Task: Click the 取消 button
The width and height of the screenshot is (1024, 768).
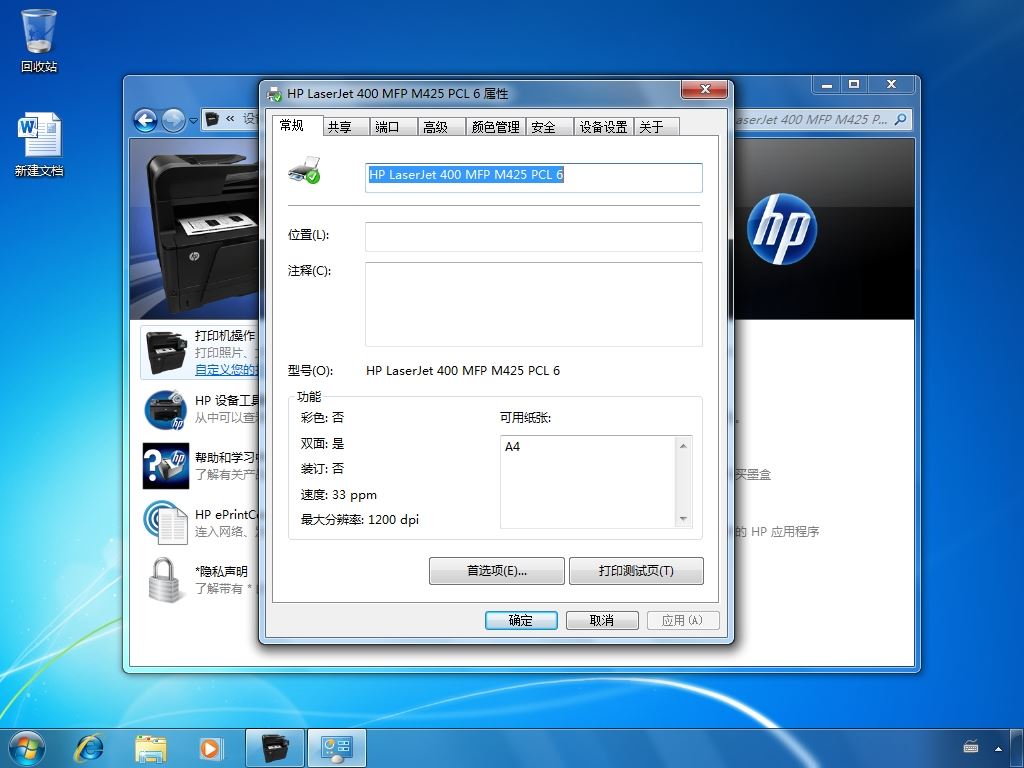Action: coord(602,620)
